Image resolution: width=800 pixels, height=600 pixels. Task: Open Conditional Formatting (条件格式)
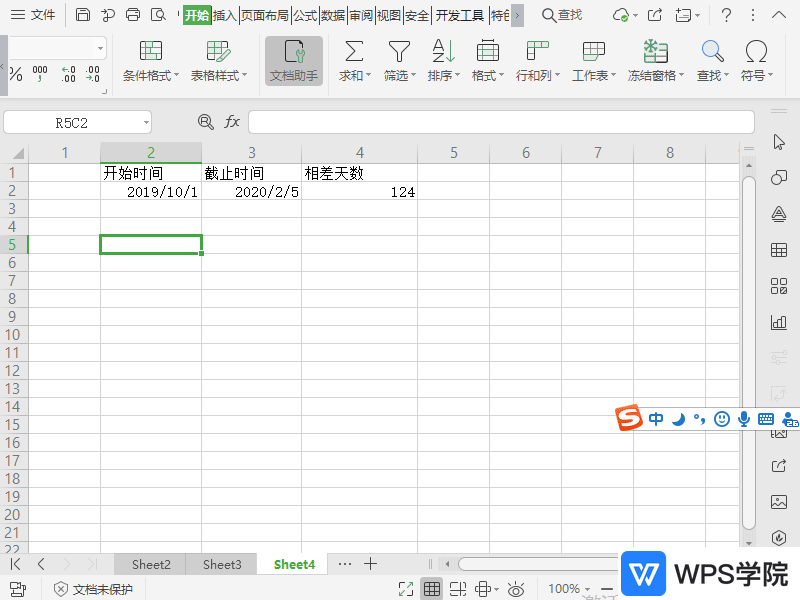151,61
